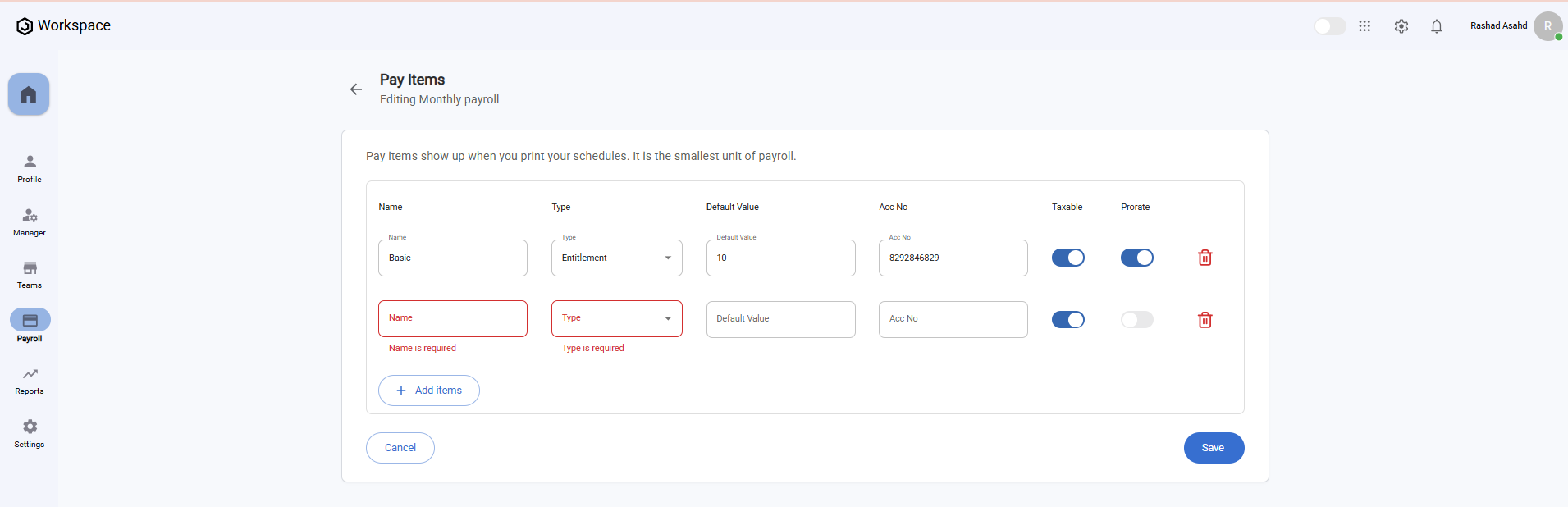Open the apps grid menu

(1365, 26)
